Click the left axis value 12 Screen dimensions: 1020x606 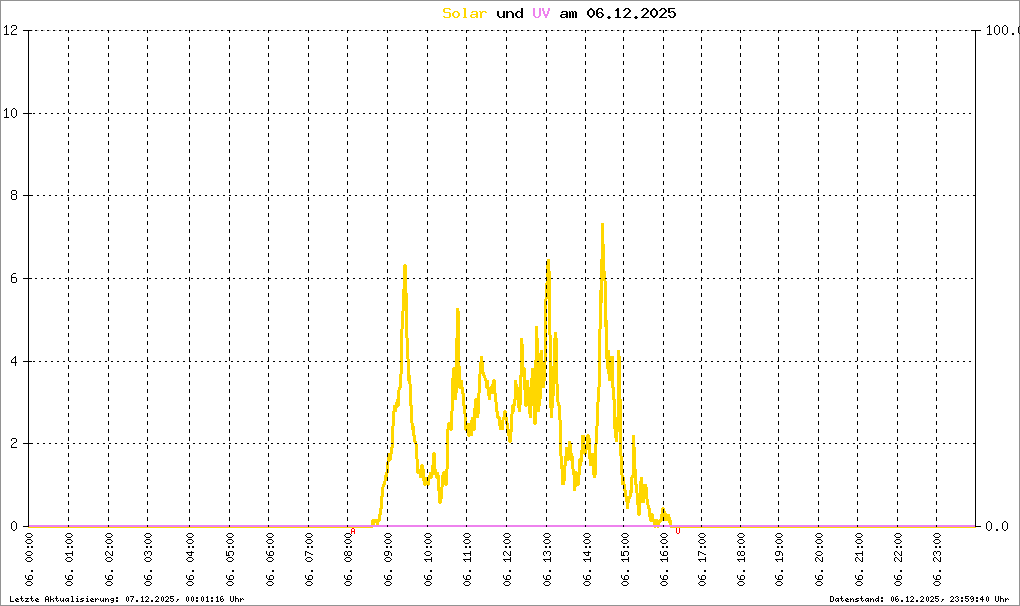click(10, 30)
